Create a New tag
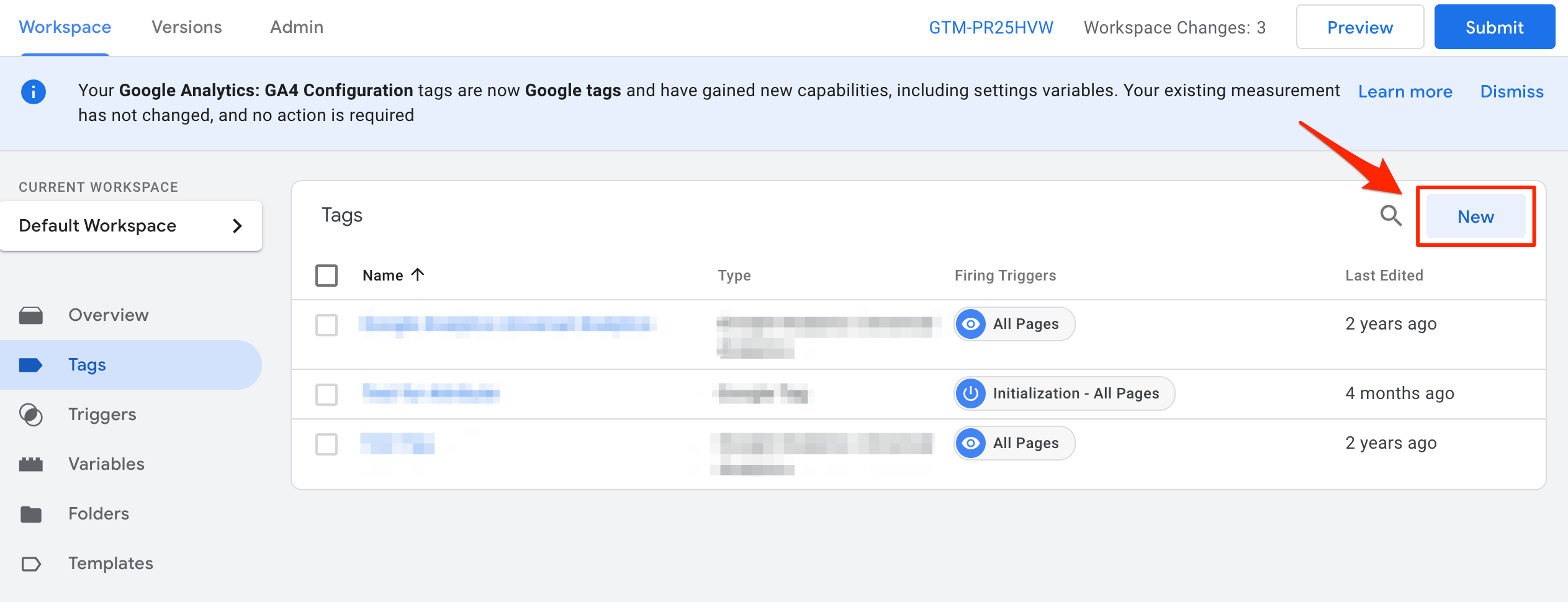1568x602 pixels. pyautogui.click(x=1476, y=217)
